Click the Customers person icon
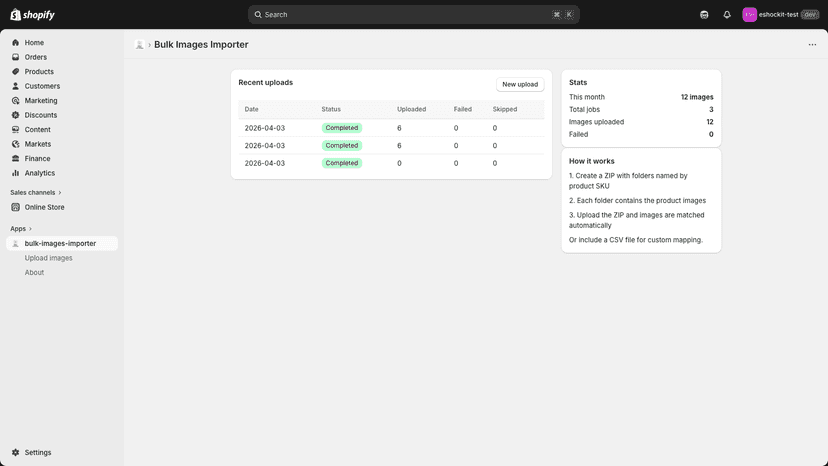Image resolution: width=828 pixels, height=466 pixels. (15, 86)
